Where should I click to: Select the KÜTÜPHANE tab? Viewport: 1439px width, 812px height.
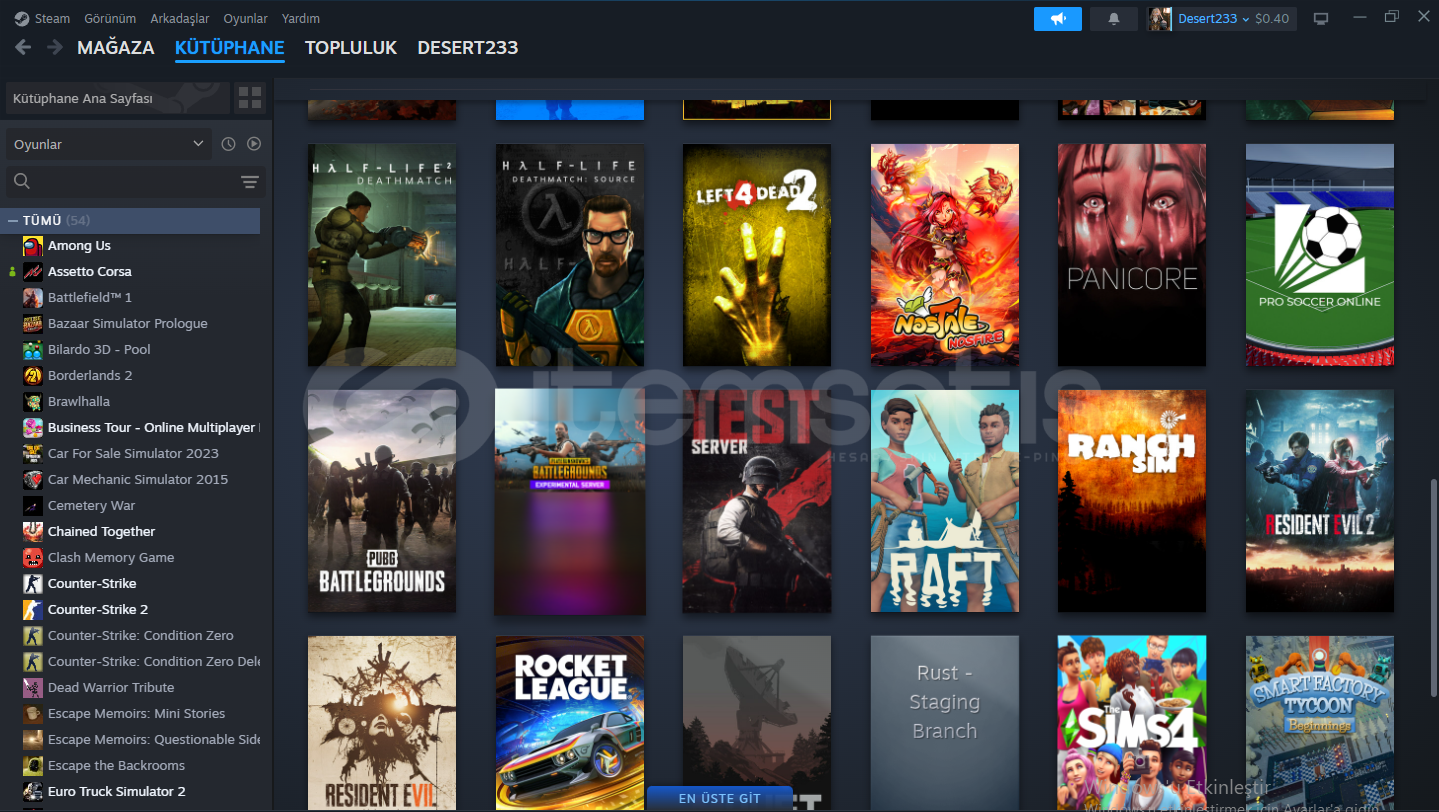(x=230, y=48)
